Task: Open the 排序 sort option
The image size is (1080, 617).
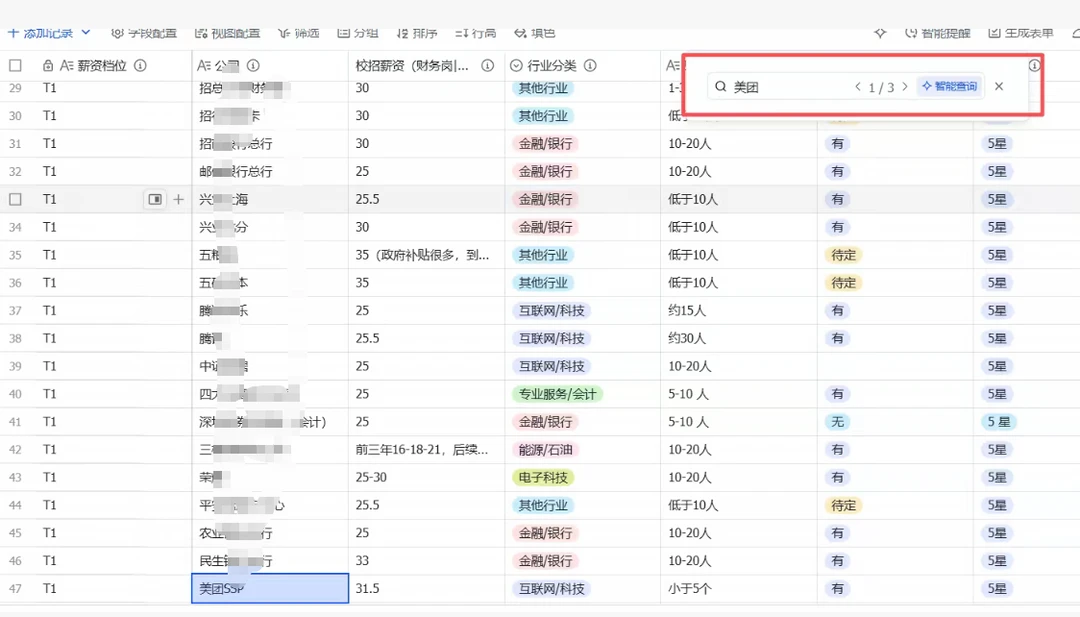Action: 417,33
